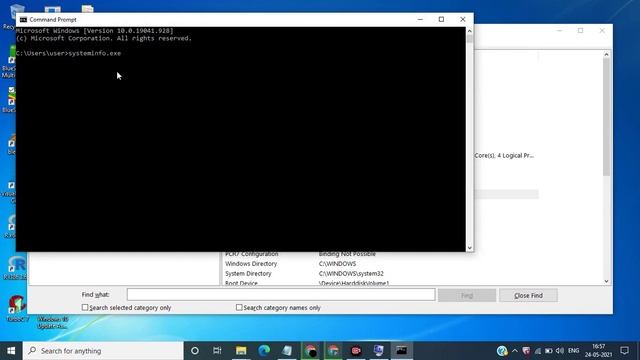Open the Windows 10 Update desktop shortcut
The width and height of the screenshot is (640, 360).
click(53, 322)
